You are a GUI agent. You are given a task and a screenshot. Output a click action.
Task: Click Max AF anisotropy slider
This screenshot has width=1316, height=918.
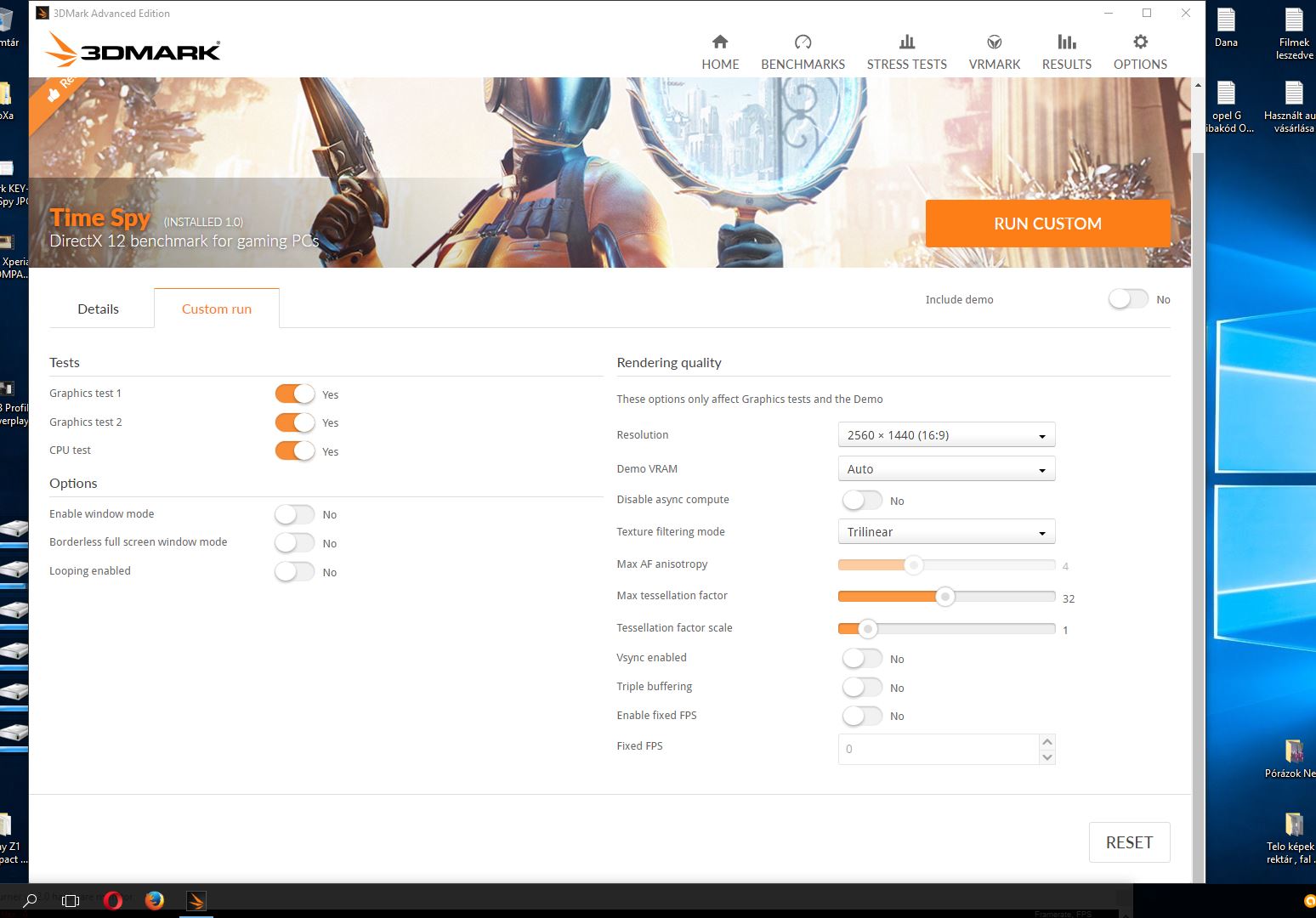coord(946,565)
